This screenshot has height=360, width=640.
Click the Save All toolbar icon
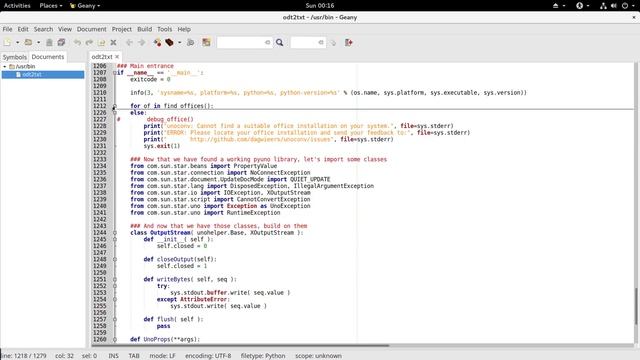[x=61, y=42]
